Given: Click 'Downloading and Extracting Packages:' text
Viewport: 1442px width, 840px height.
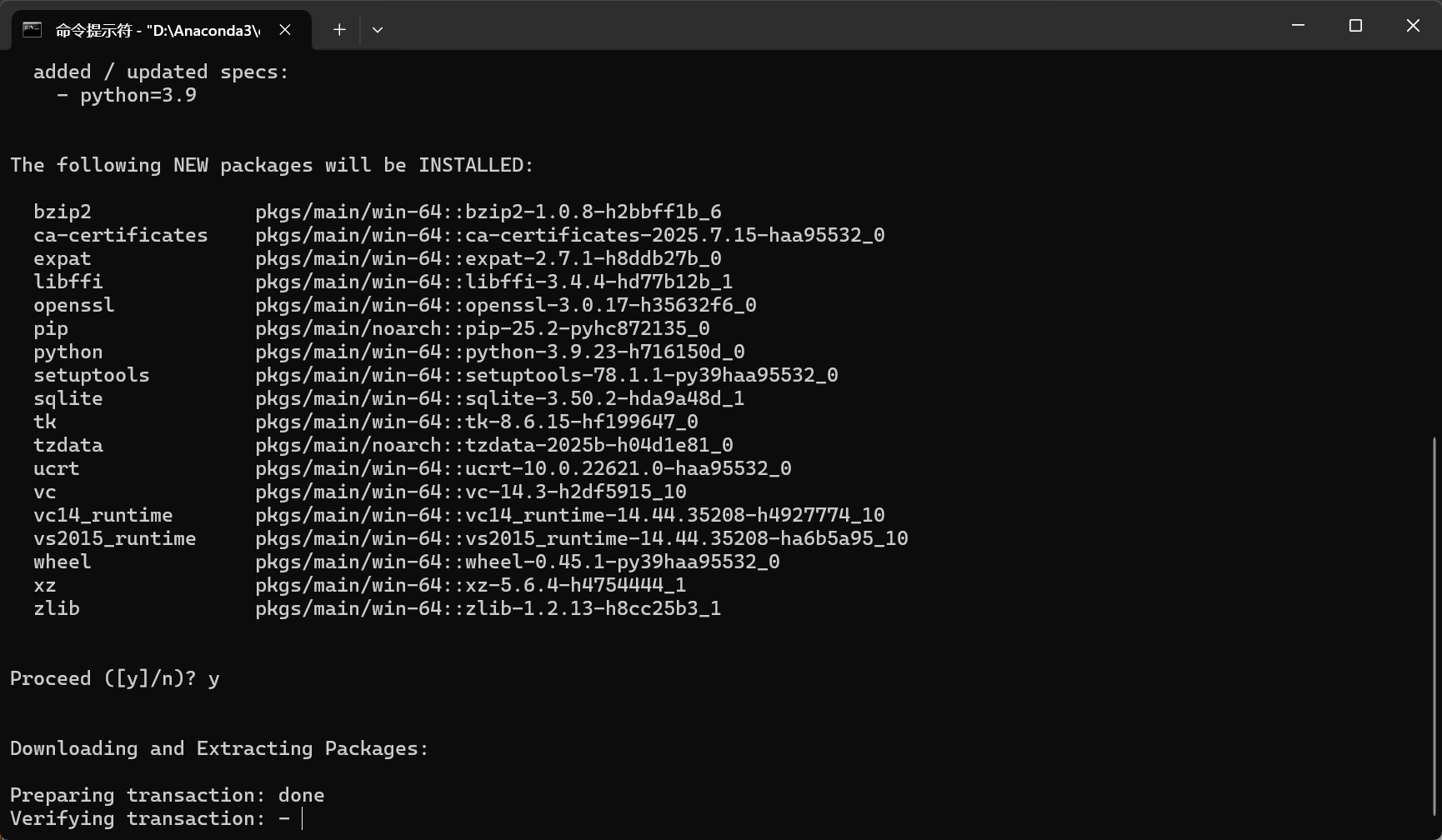Looking at the screenshot, I should tap(219, 748).
